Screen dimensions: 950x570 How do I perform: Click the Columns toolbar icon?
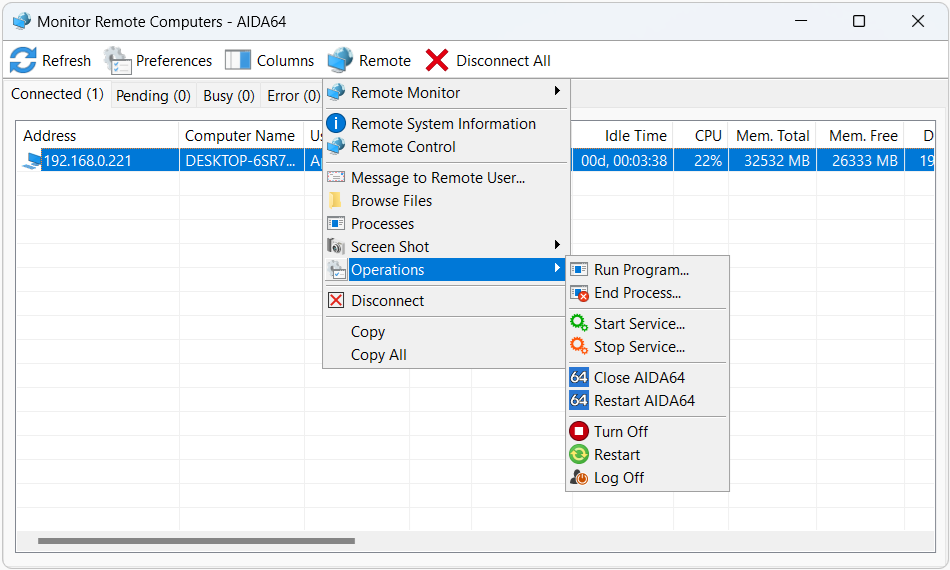238,60
